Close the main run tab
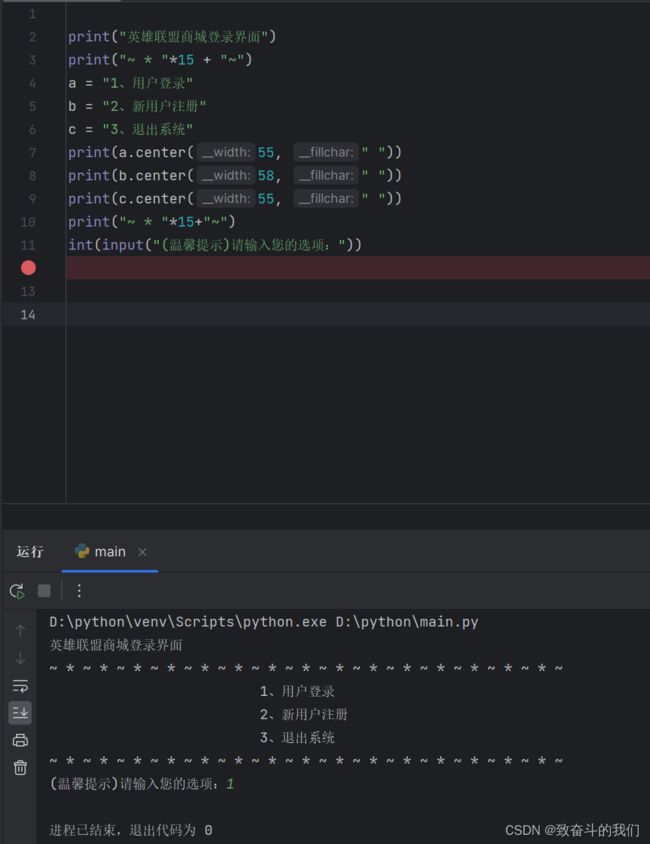This screenshot has width=650, height=844. (x=142, y=552)
